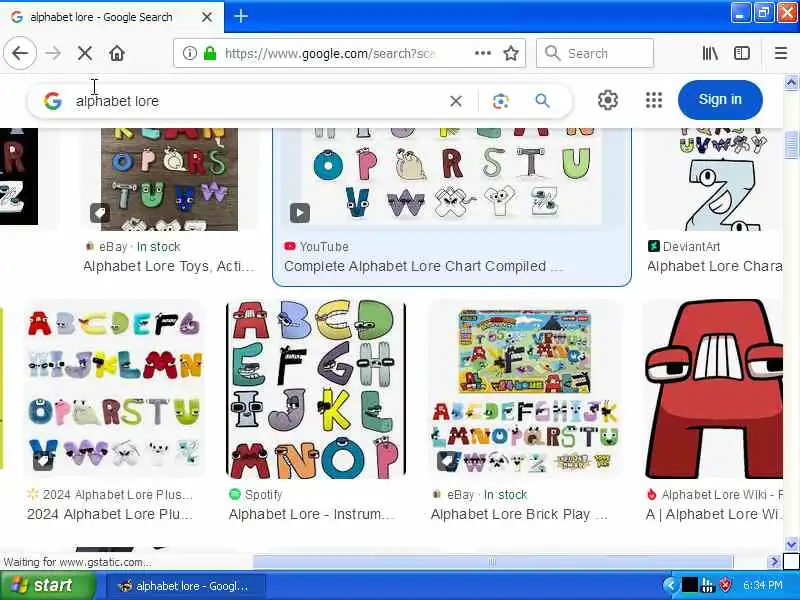This screenshot has width=800, height=600.
Task: Click the 6:34 PM taskbar clock
Action: click(x=763, y=585)
